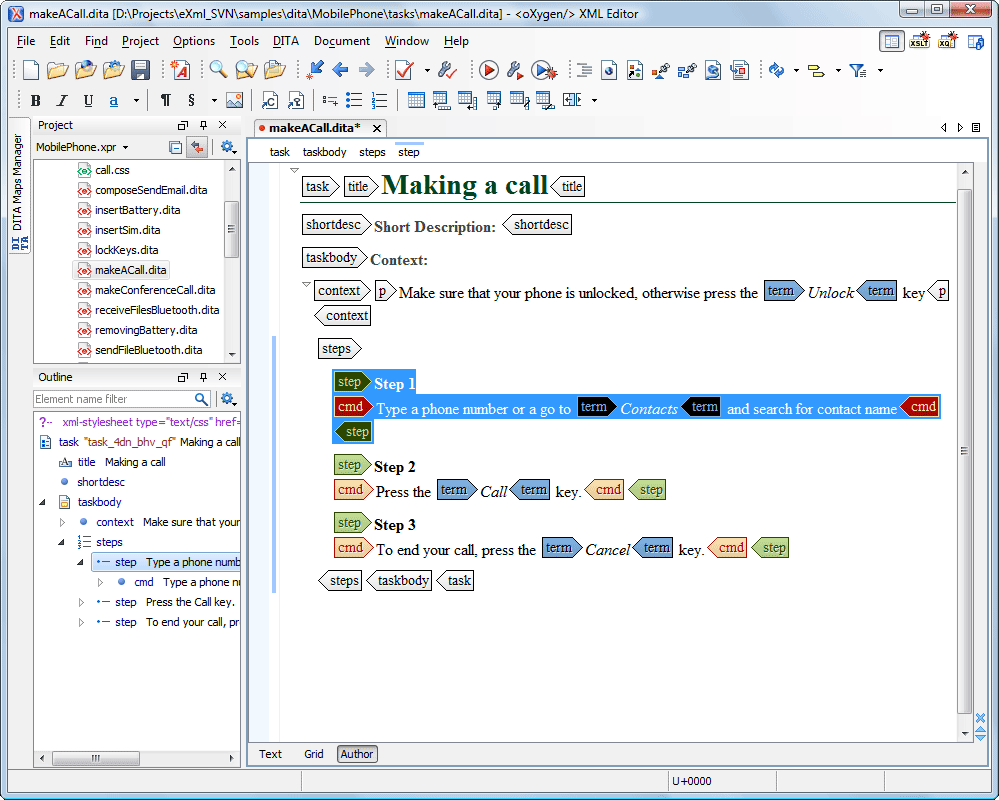999x800 pixels.
Task: Click the Format and Indent icon
Action: point(584,70)
